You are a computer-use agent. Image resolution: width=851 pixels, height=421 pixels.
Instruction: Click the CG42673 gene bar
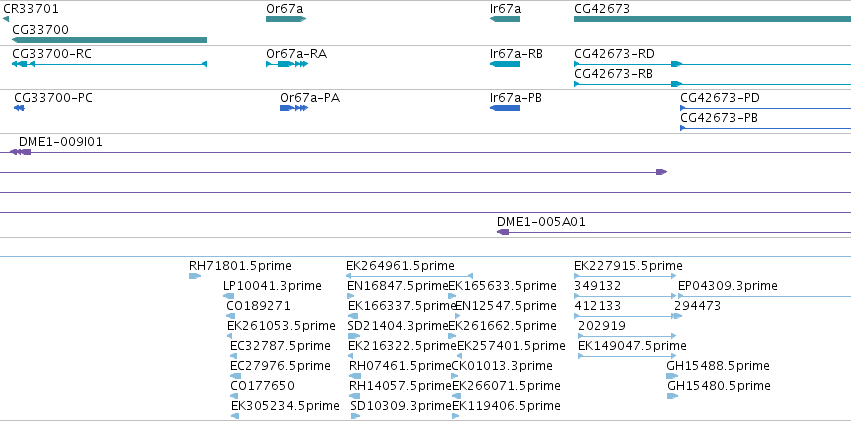pyautogui.click(x=712, y=19)
